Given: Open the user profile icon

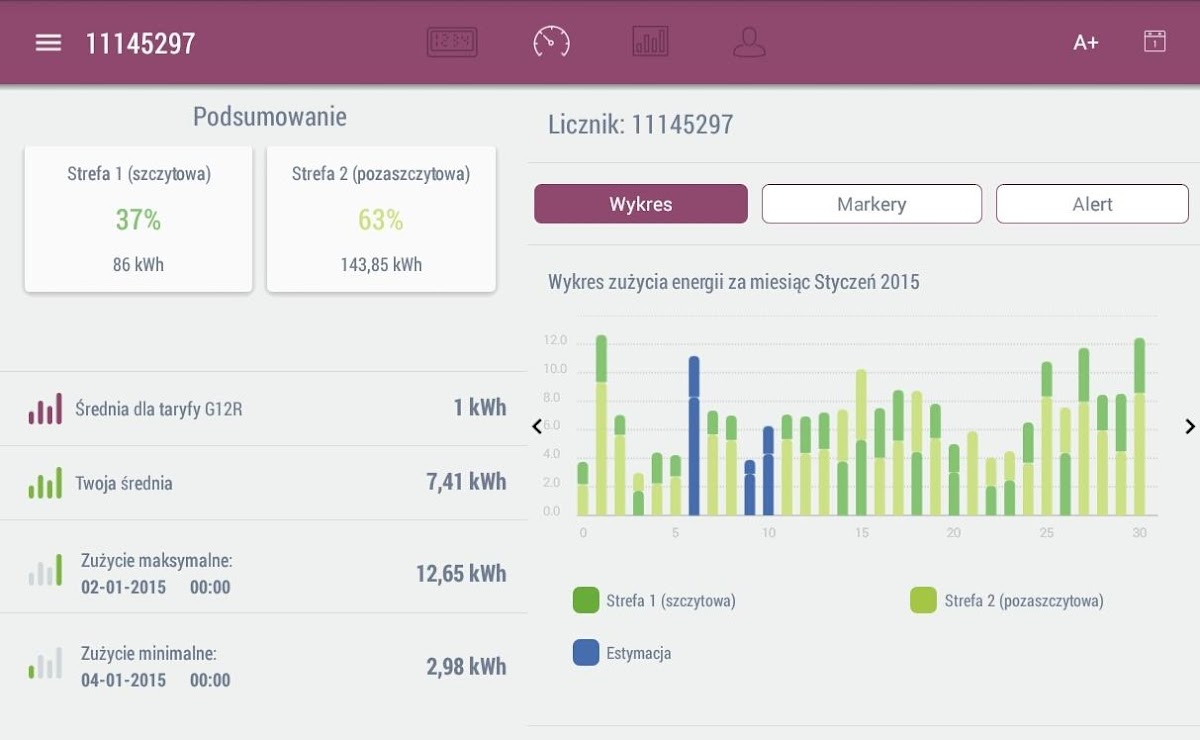Looking at the screenshot, I should point(749,42).
